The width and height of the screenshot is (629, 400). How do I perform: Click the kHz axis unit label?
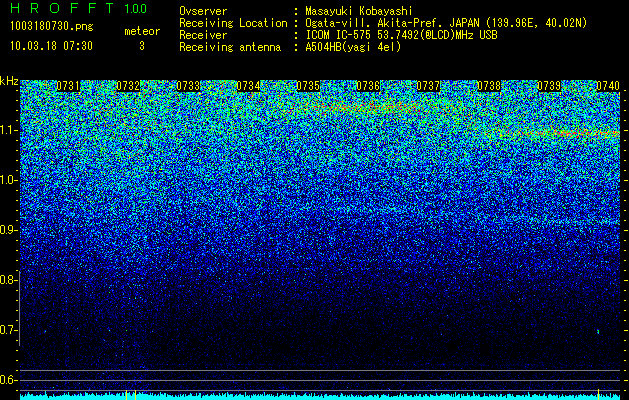click(9, 81)
